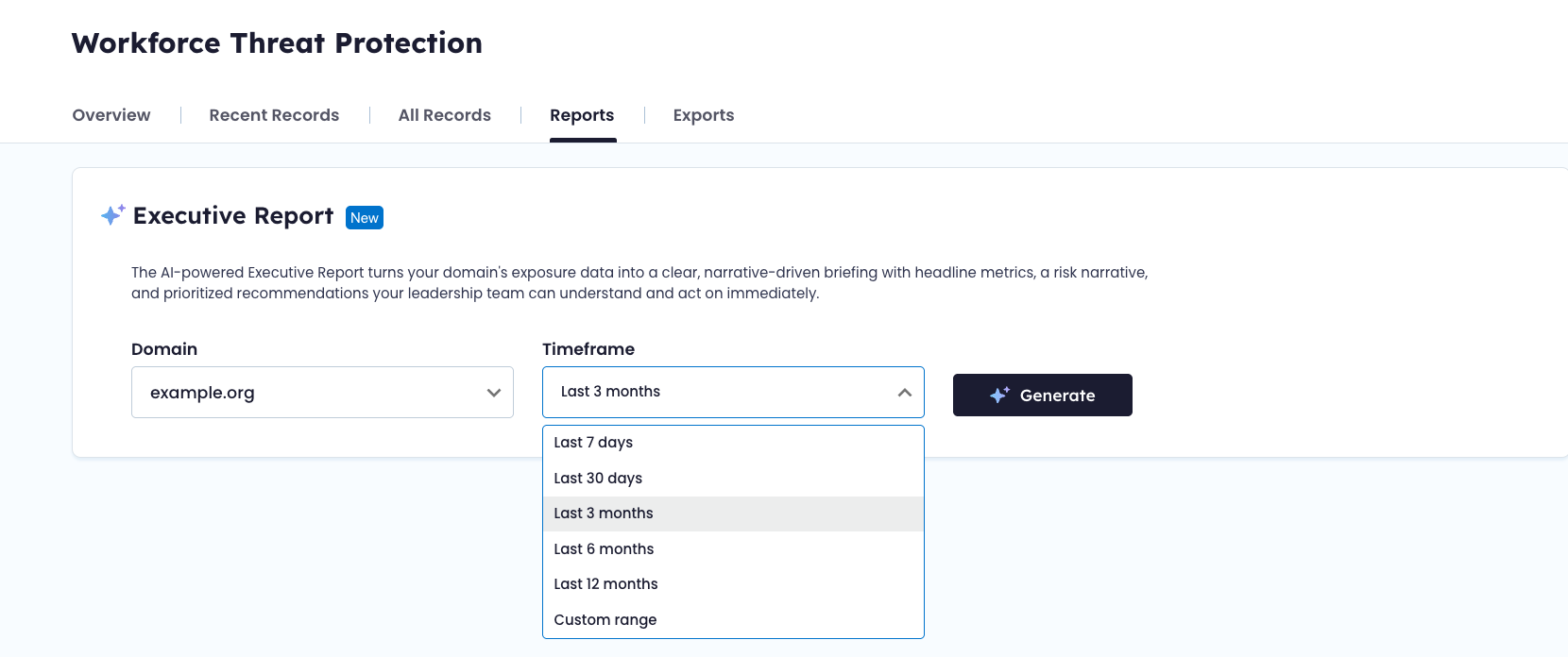Open the Exports tab
The image size is (1568, 657).
tap(704, 115)
